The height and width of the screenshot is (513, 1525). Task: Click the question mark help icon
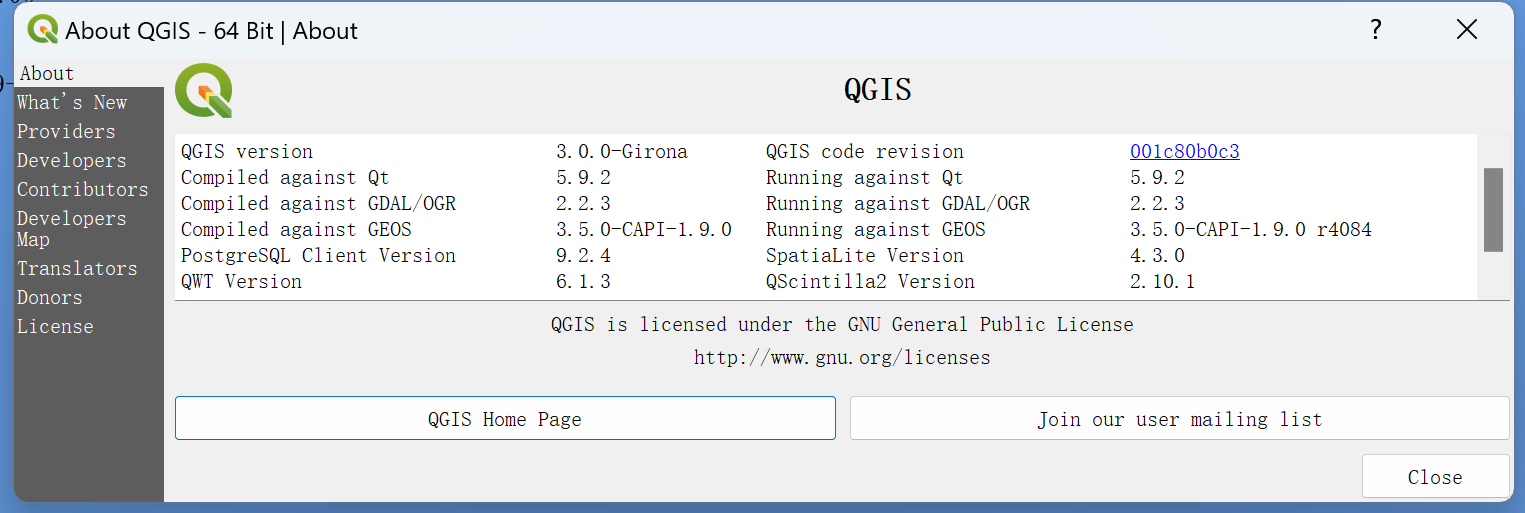[1376, 30]
